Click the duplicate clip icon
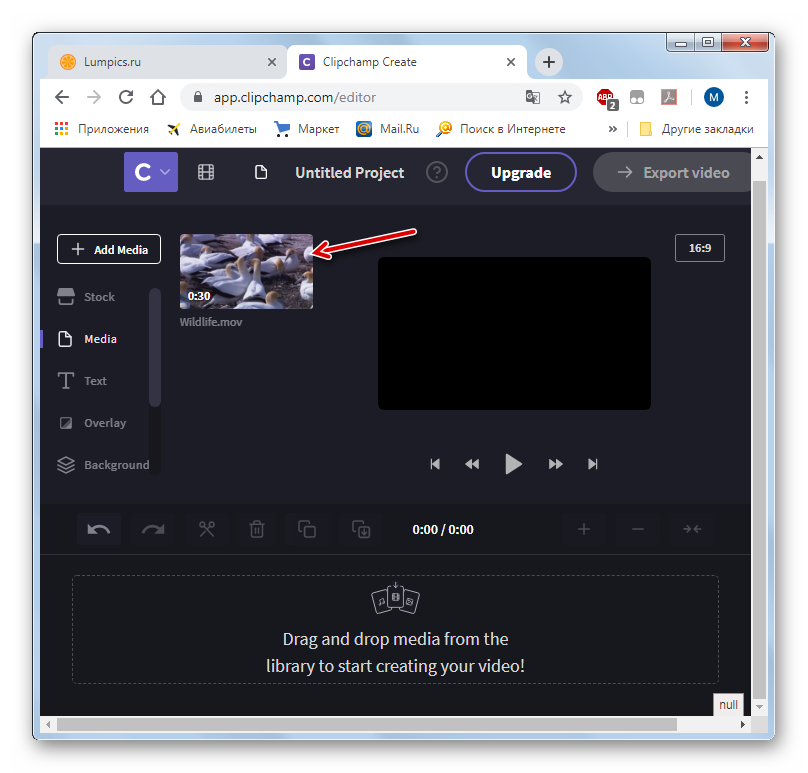The width and height of the screenshot is (808, 773). [x=360, y=529]
